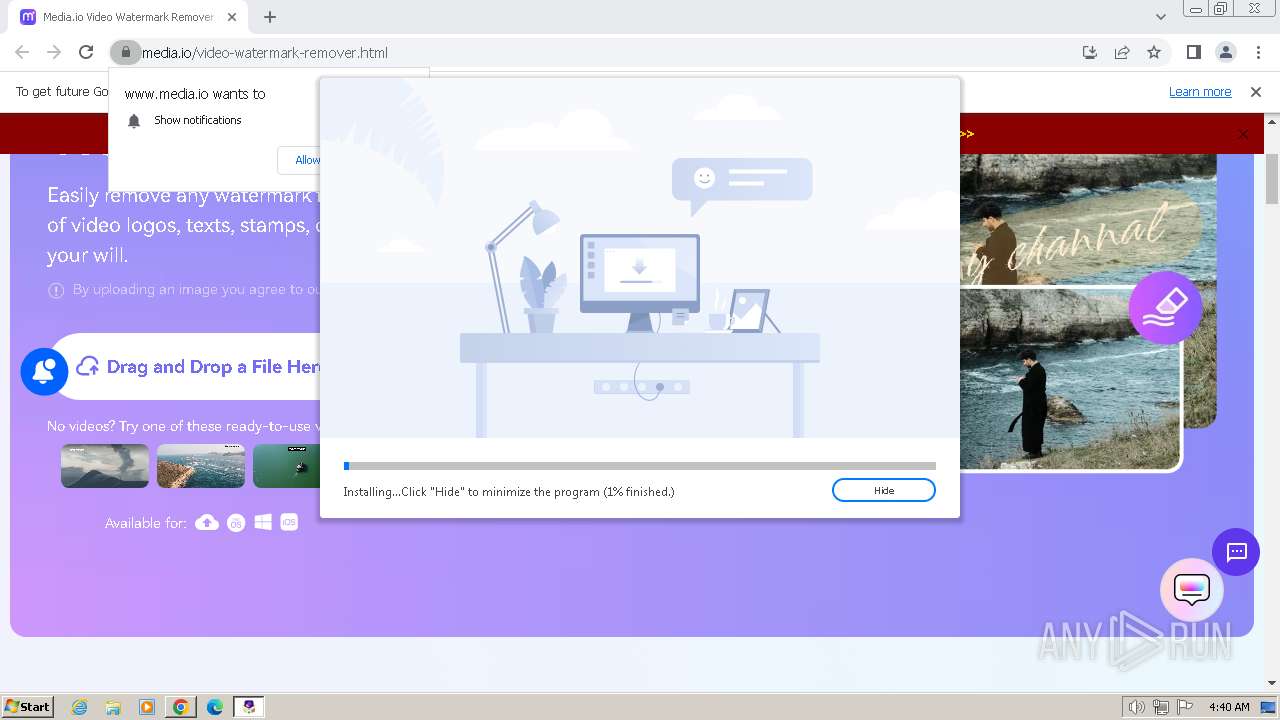Click the Hide button in installer
The width and height of the screenshot is (1280, 720).
883,490
